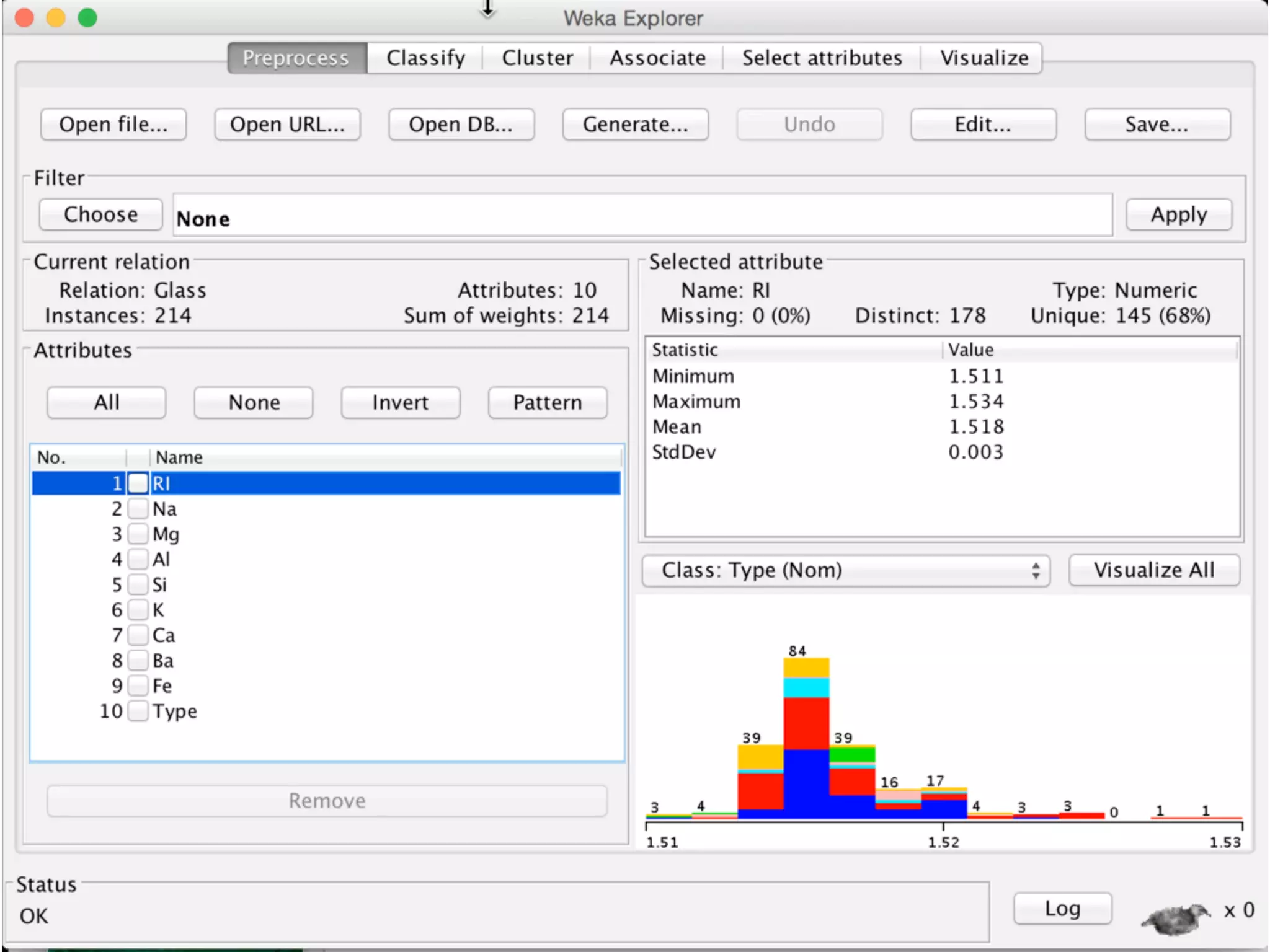The width and height of the screenshot is (1270, 952).
Task: Click Choose to pick a filter
Action: (101, 214)
